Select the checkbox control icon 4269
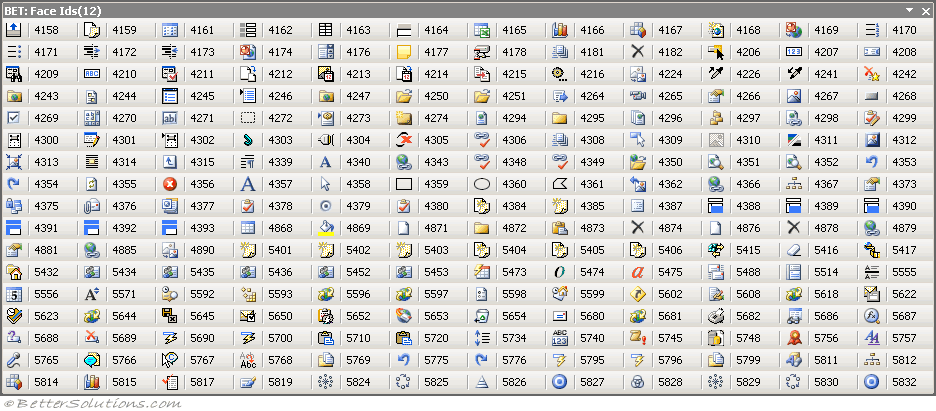Viewport: 936px width, 411px height. point(13,118)
